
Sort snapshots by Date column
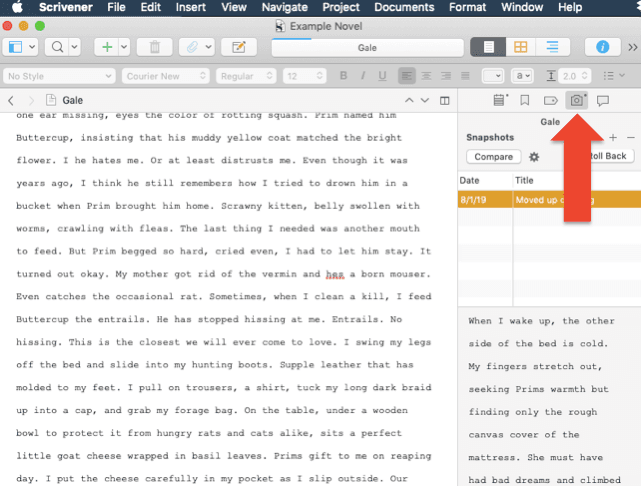pos(485,180)
